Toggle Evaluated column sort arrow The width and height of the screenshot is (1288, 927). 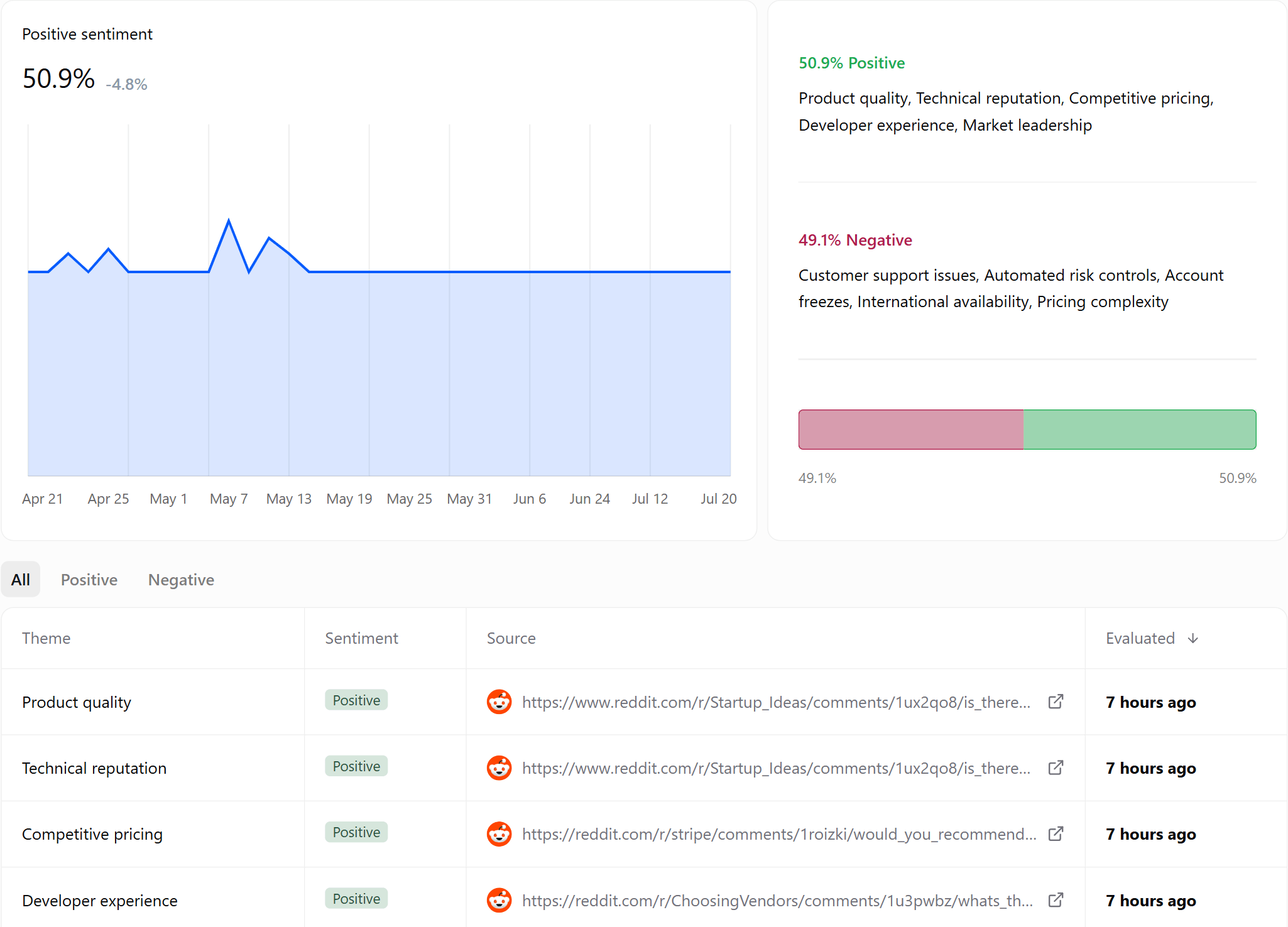pos(1193,638)
